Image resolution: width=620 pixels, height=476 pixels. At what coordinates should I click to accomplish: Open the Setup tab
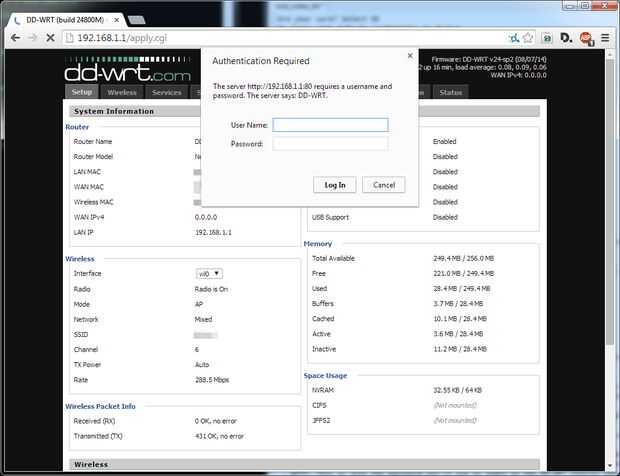(82, 92)
